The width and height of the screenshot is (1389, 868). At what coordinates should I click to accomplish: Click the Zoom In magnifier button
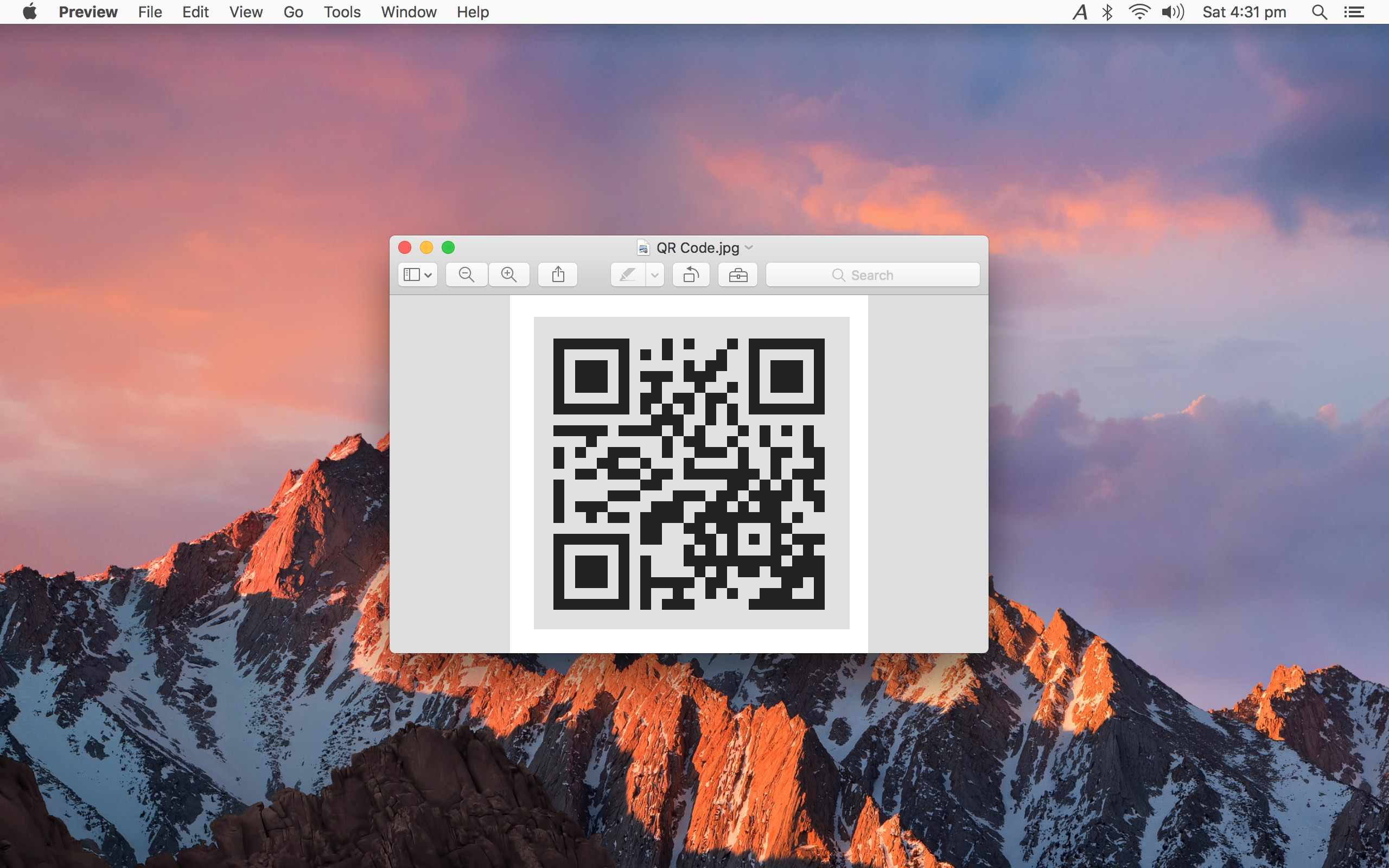pos(509,275)
